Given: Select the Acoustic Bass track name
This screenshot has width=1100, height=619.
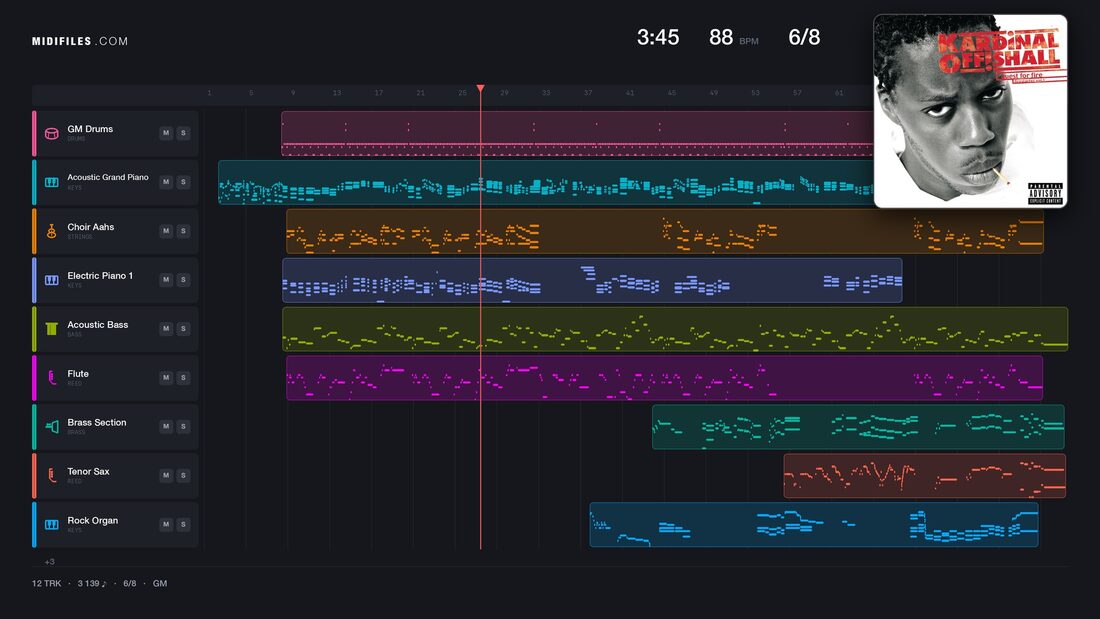Looking at the screenshot, I should (x=98, y=325).
